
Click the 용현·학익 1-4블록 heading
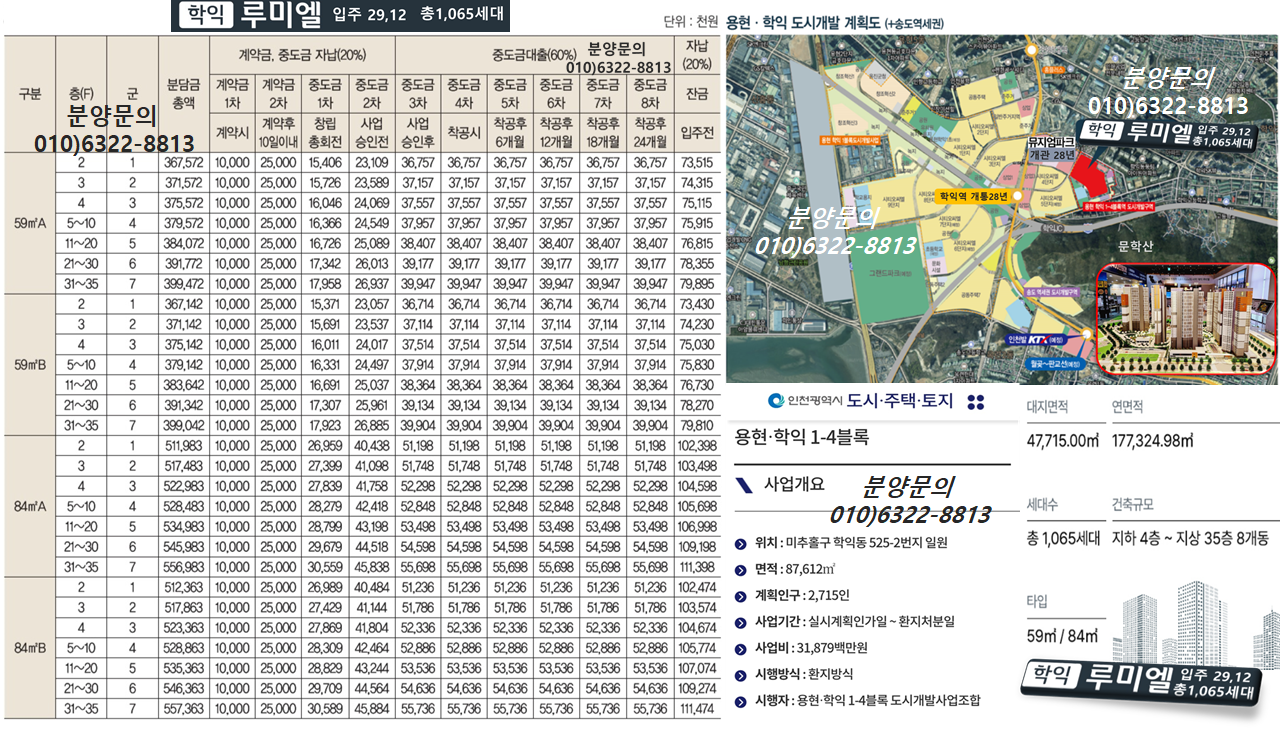[801, 437]
